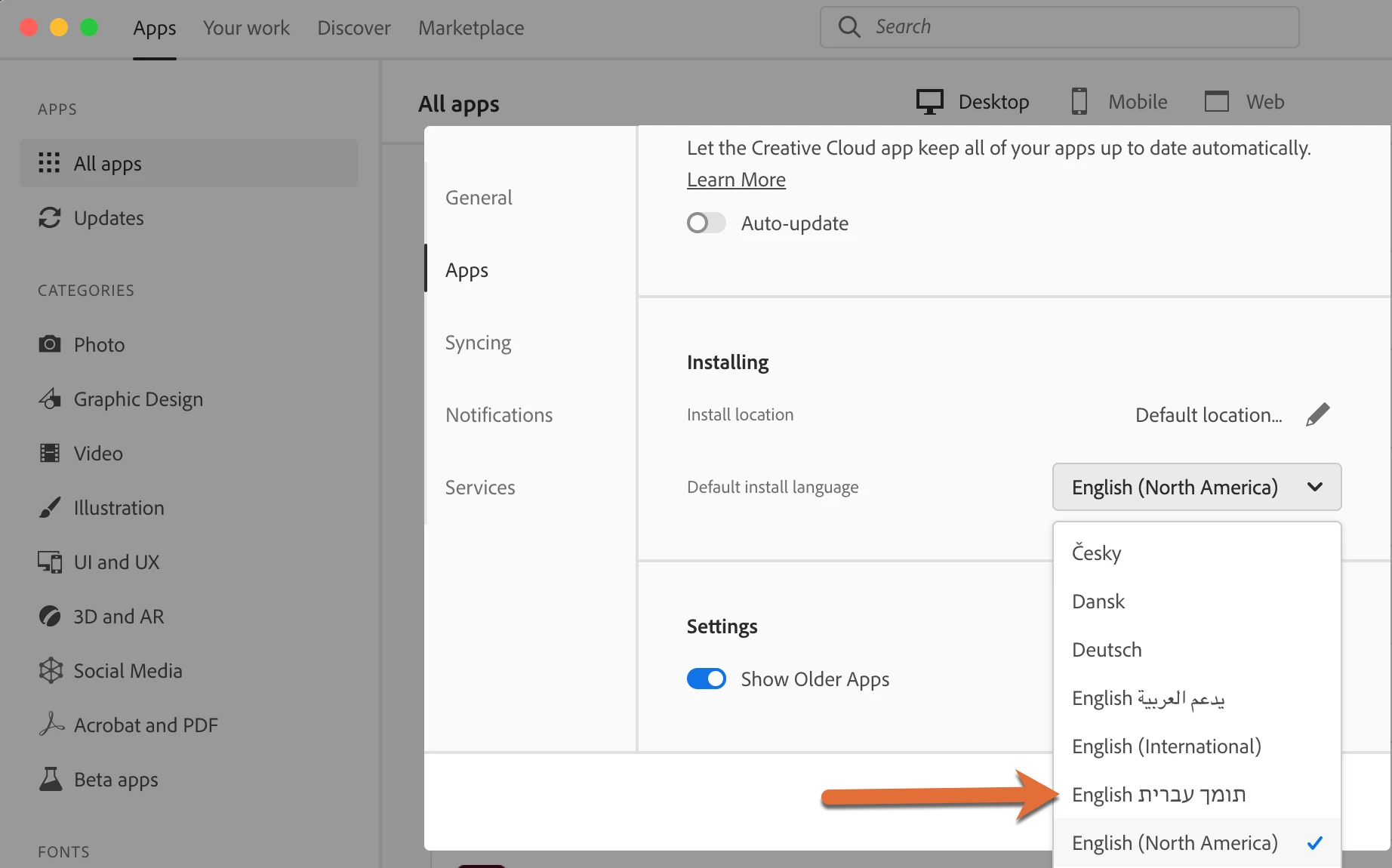1392x868 pixels.
Task: Turn on the Auto-update toggle
Action: click(707, 223)
